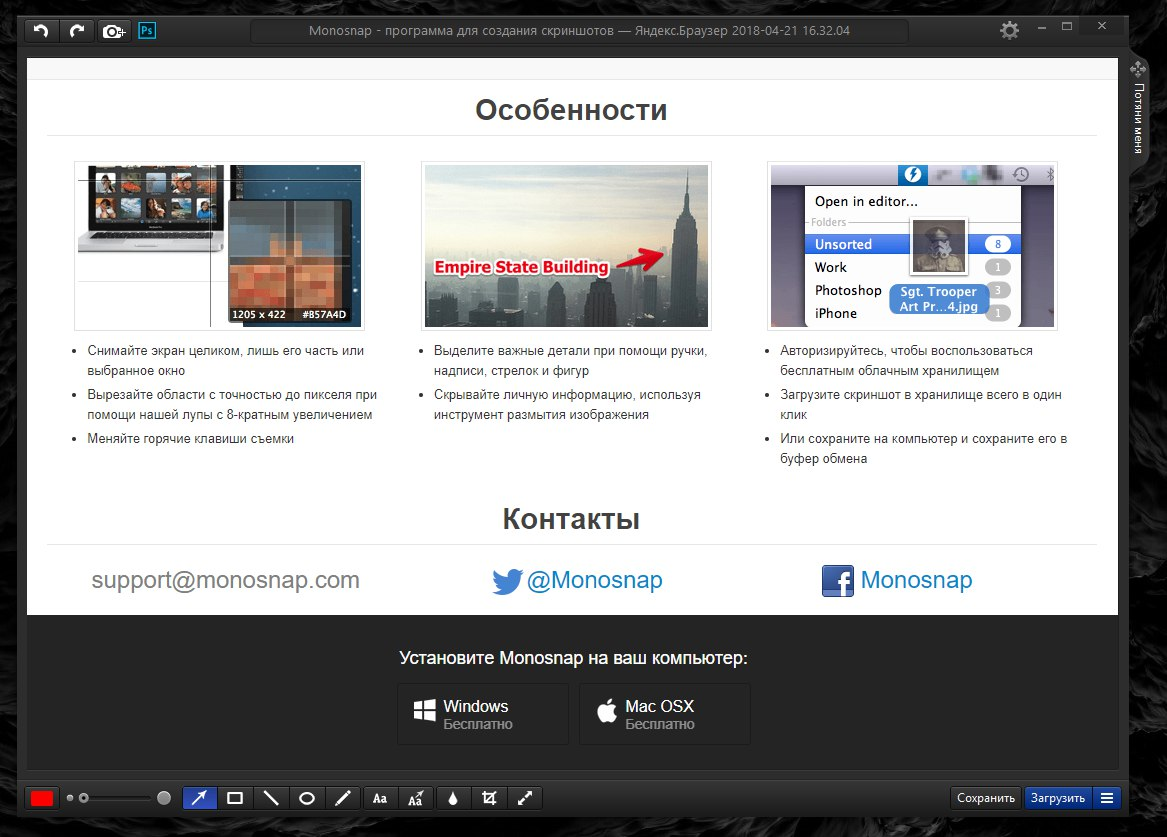Select the Rectangle shape tool
Image resolution: width=1167 pixels, height=837 pixels.
point(235,798)
